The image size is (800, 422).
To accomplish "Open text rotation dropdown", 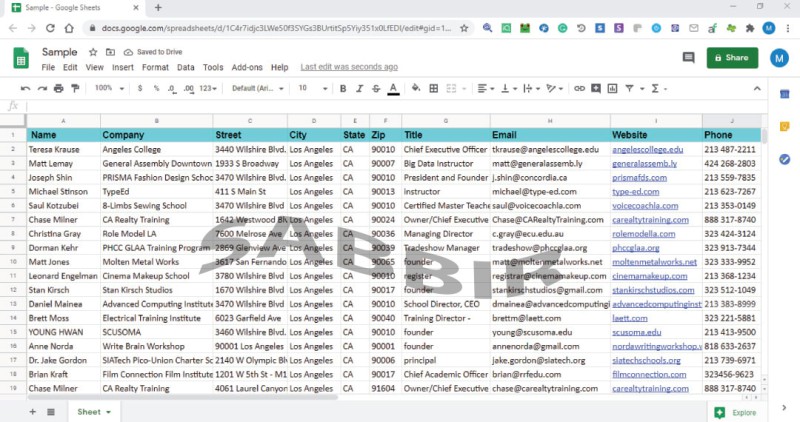I will point(554,89).
